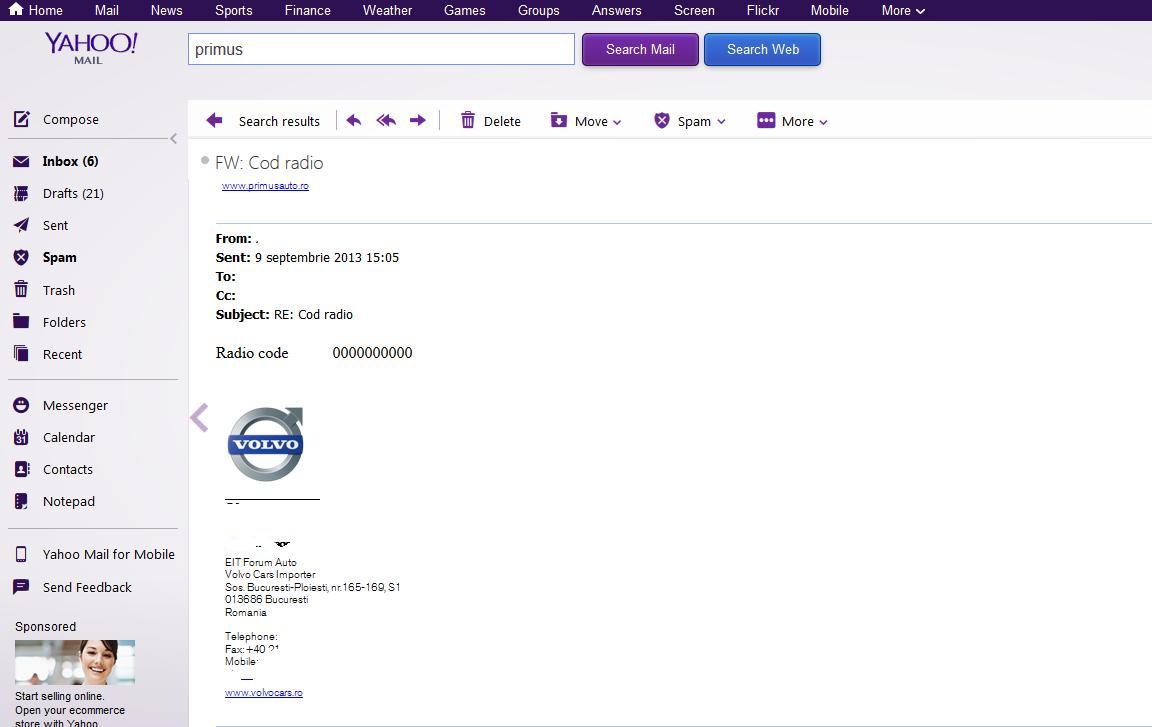Open the www.volvocars.ro link

[x=264, y=692]
